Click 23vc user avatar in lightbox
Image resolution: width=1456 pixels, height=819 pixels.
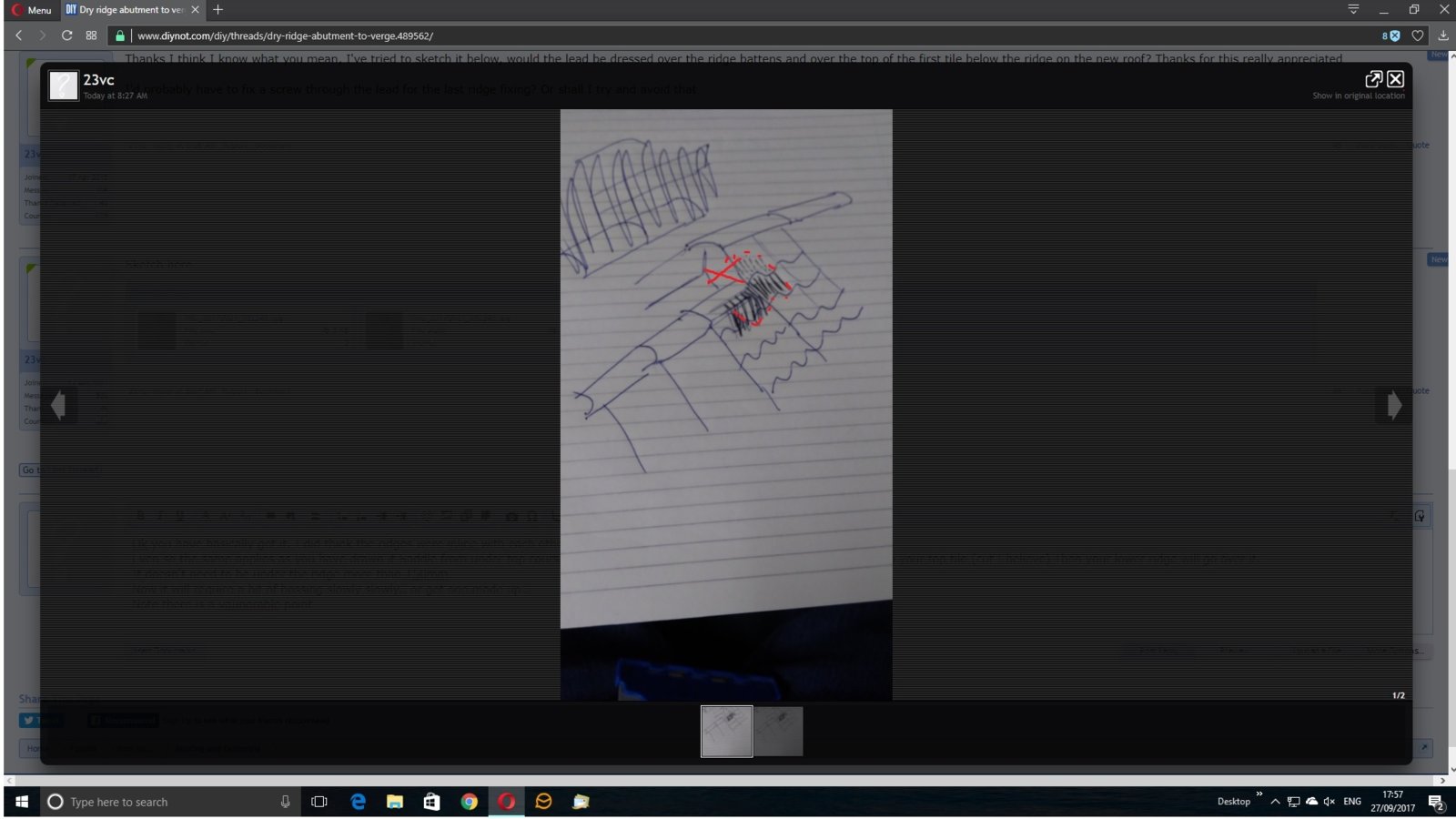pyautogui.click(x=63, y=86)
